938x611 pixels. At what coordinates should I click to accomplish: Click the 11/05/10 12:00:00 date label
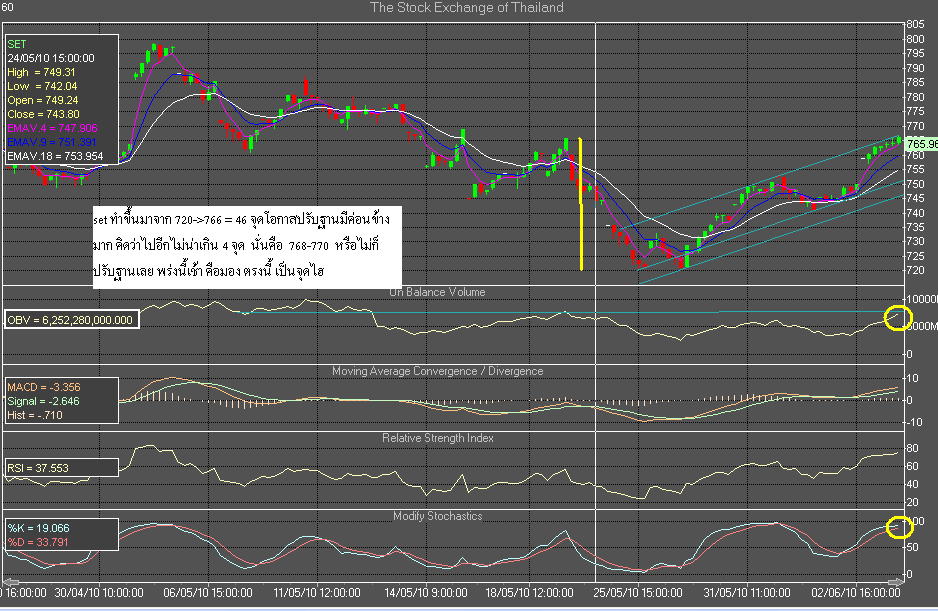click(x=316, y=592)
